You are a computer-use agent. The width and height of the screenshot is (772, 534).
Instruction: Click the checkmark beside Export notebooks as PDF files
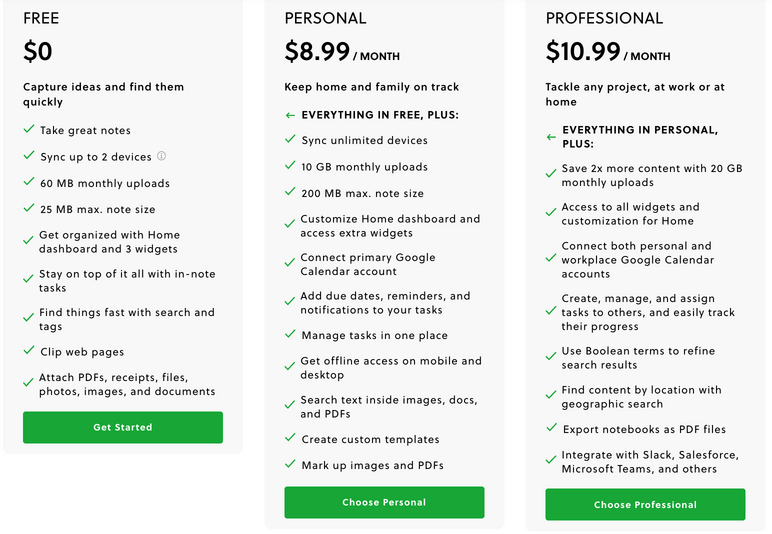pyautogui.click(x=551, y=427)
